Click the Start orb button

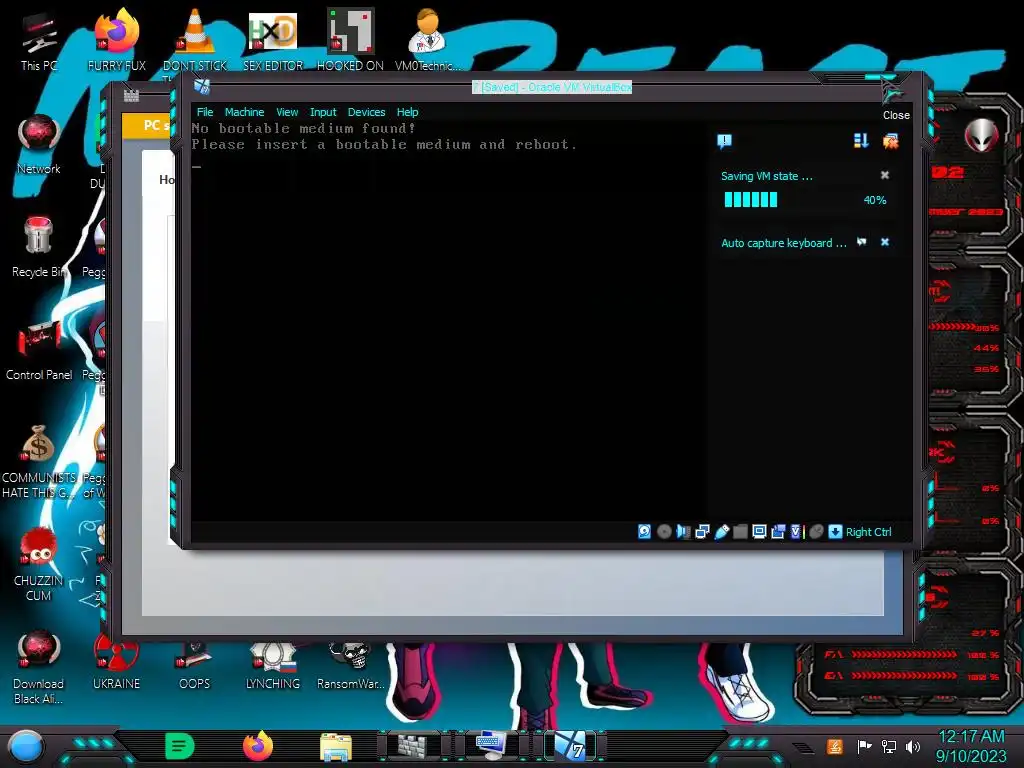26,747
